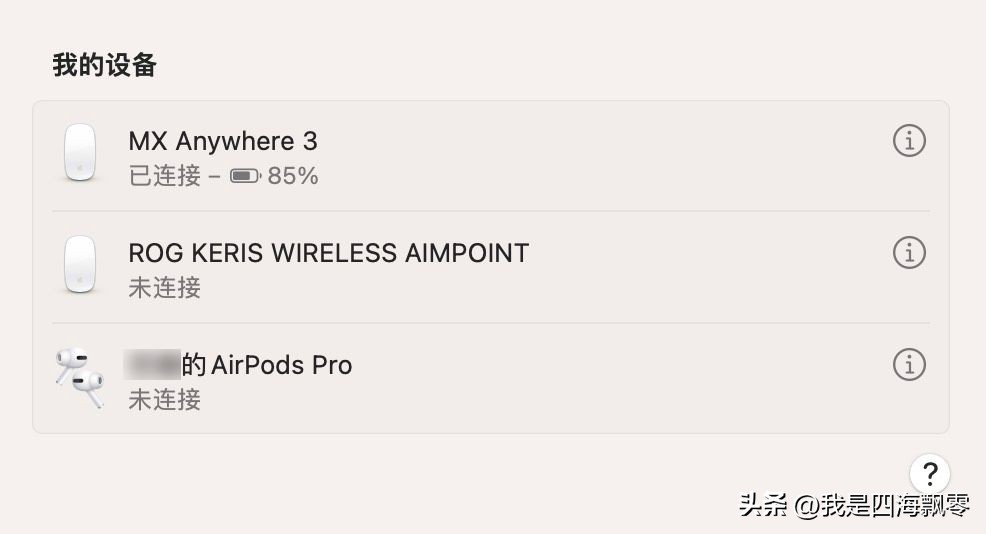Show info details for AirPods Pro
Viewport: 986px width, 534px height.
point(908,366)
